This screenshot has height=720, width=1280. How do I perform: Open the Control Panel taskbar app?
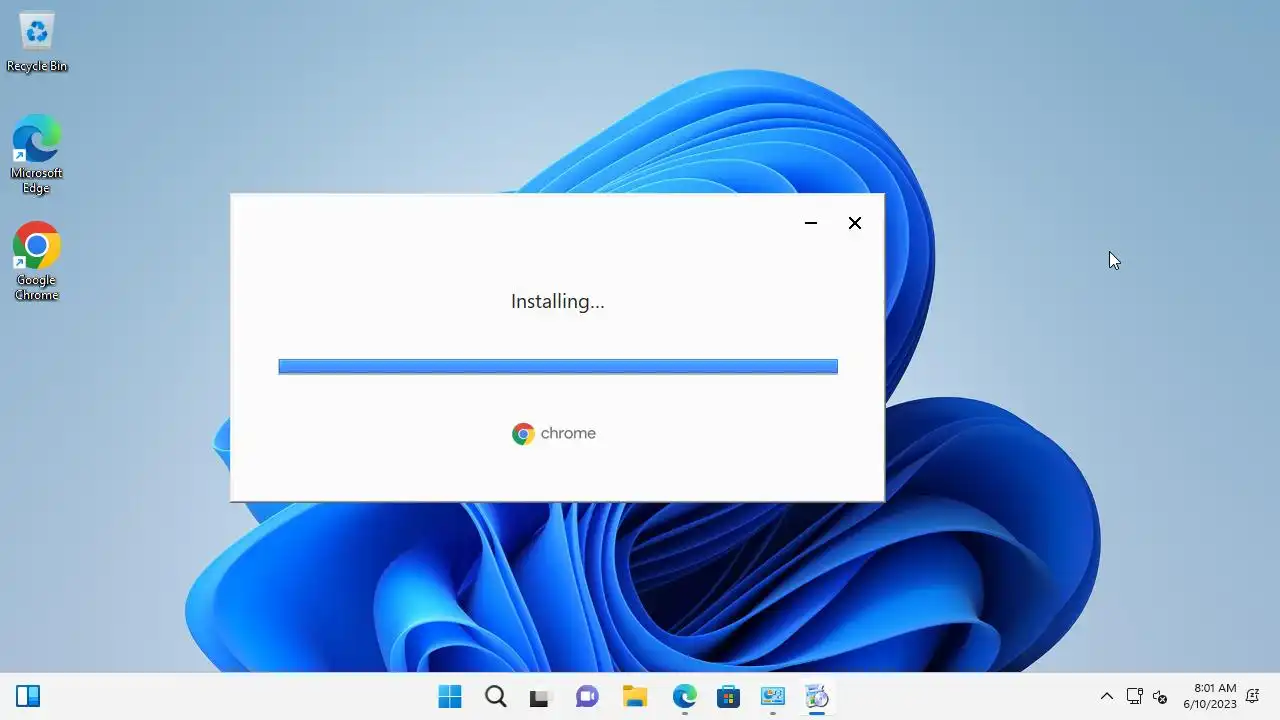pyautogui.click(x=773, y=696)
